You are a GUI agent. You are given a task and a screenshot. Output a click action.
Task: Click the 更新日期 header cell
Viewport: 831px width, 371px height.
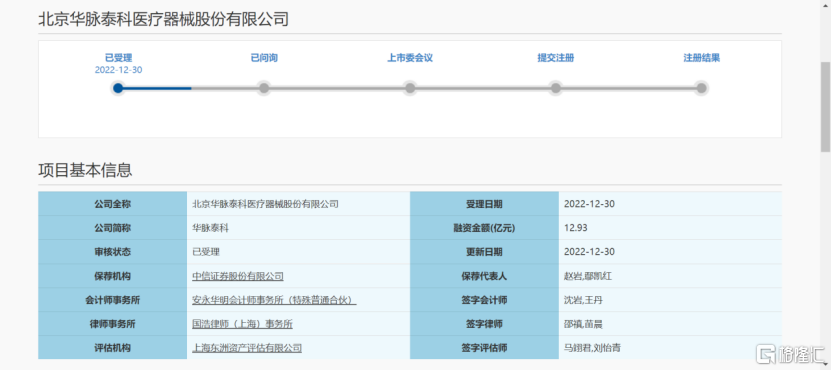pyautogui.click(x=484, y=252)
